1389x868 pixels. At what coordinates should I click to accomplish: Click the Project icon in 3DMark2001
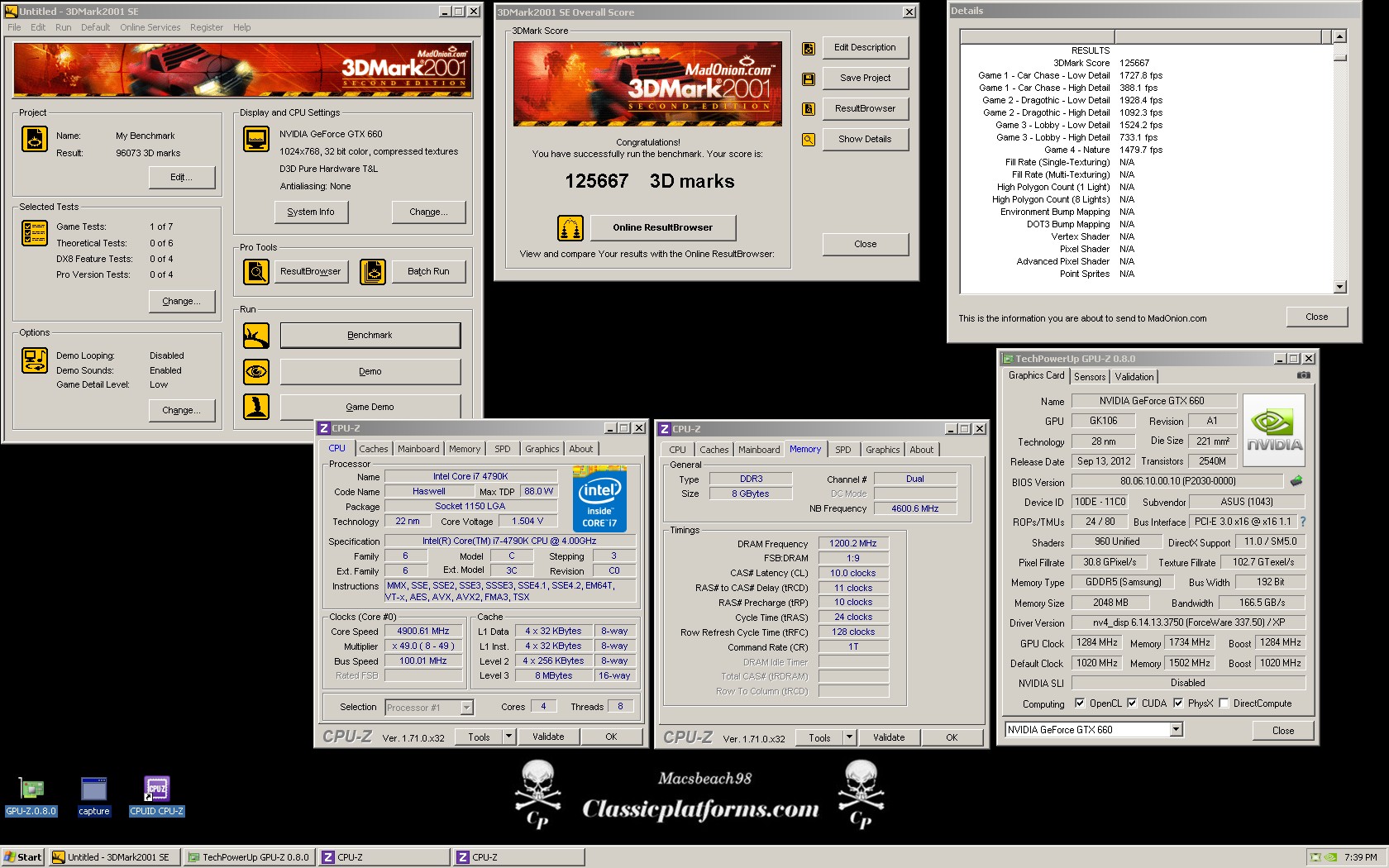tap(35, 139)
